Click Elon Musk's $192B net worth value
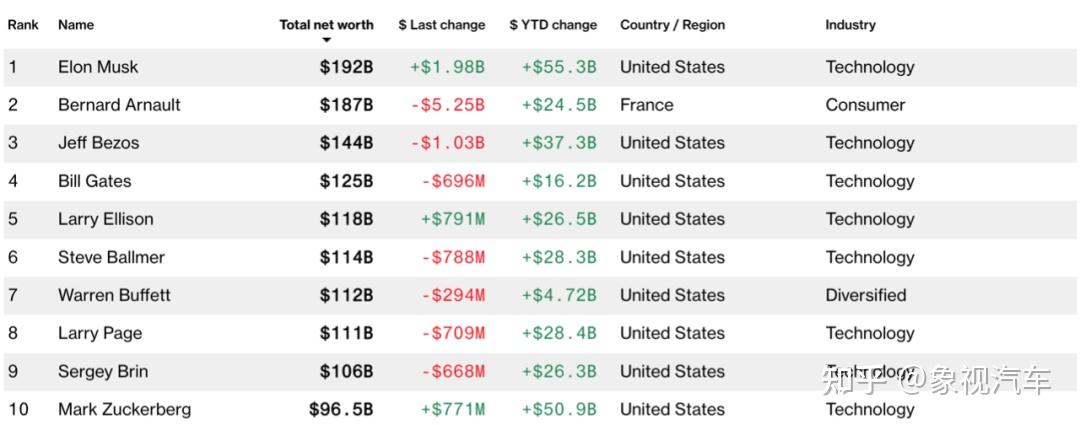Viewport: 1080px width, 425px height. (x=346, y=67)
